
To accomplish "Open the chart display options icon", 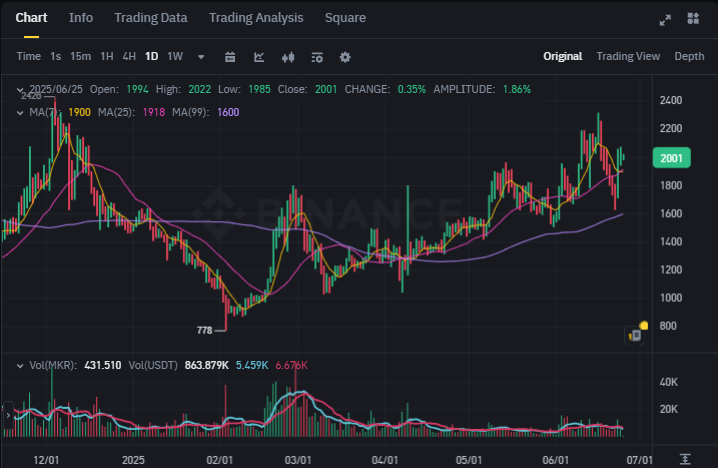I will (317, 57).
